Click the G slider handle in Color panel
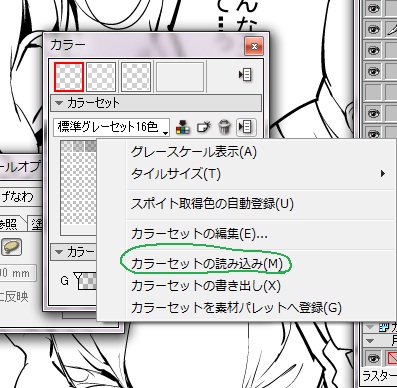The height and width of the screenshot is (388, 397). tap(78, 276)
